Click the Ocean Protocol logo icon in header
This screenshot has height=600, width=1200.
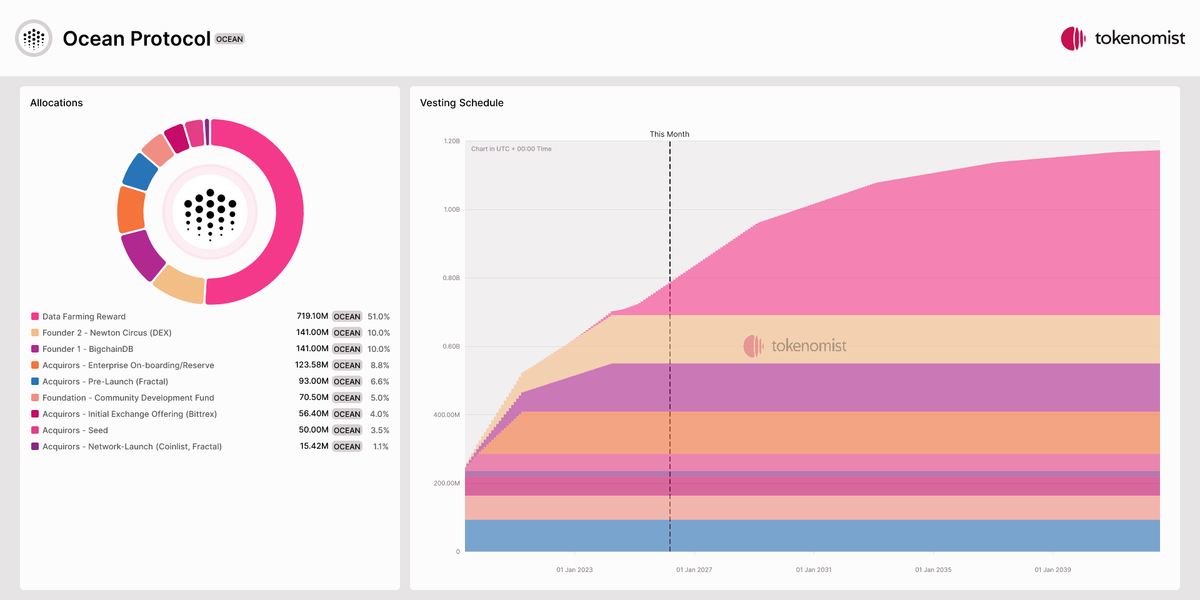(x=35, y=39)
